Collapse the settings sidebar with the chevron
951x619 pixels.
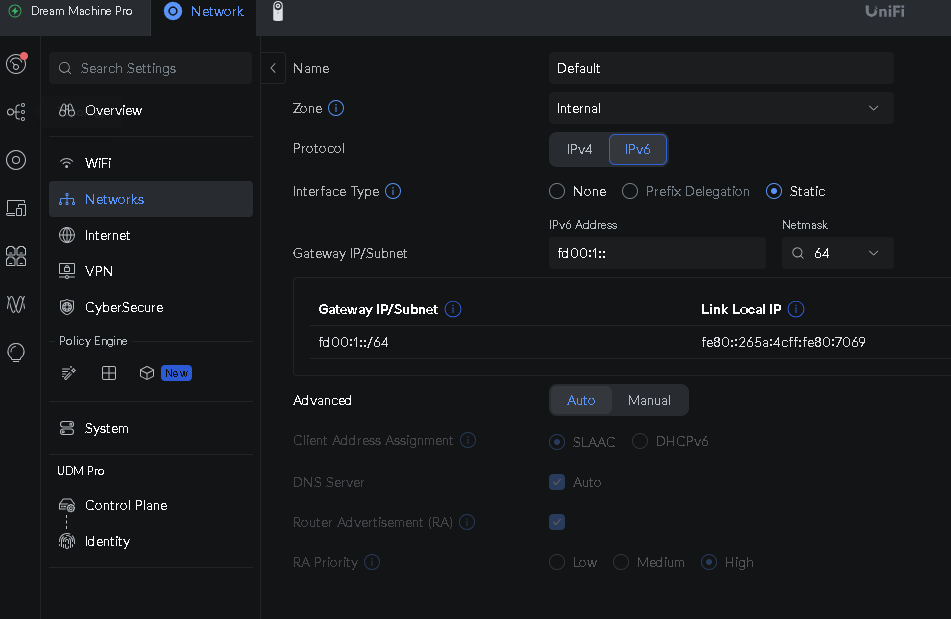click(x=273, y=68)
